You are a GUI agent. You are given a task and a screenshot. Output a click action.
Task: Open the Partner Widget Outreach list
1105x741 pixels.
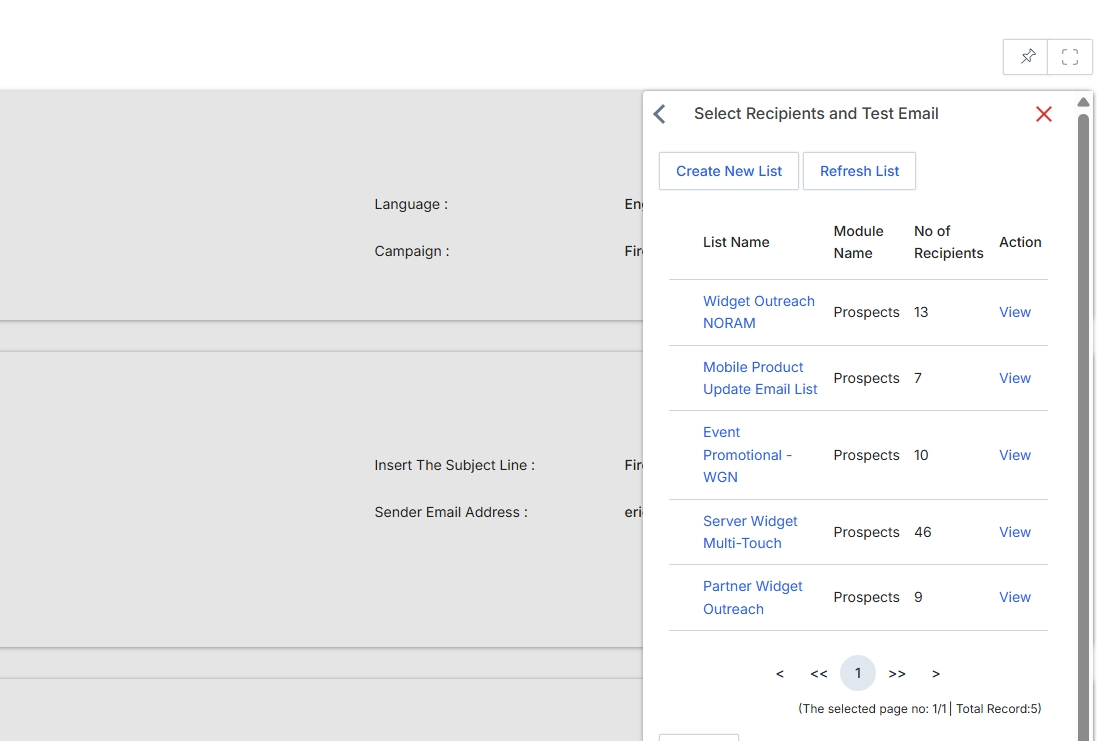coord(752,597)
